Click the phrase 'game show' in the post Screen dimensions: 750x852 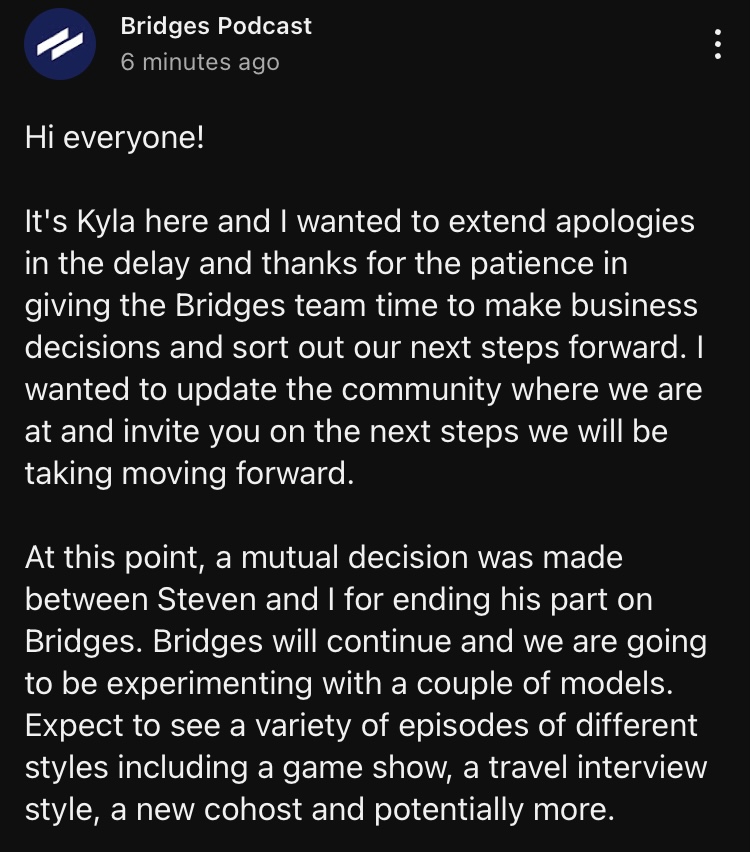(367, 768)
